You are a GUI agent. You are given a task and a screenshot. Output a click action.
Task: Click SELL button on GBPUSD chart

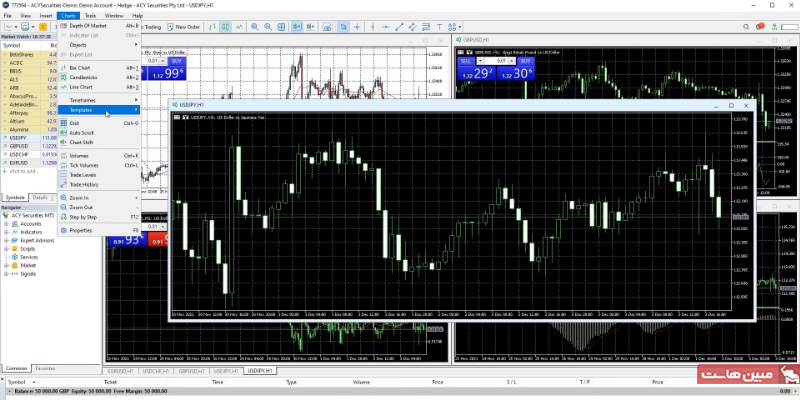pyautogui.click(x=465, y=61)
